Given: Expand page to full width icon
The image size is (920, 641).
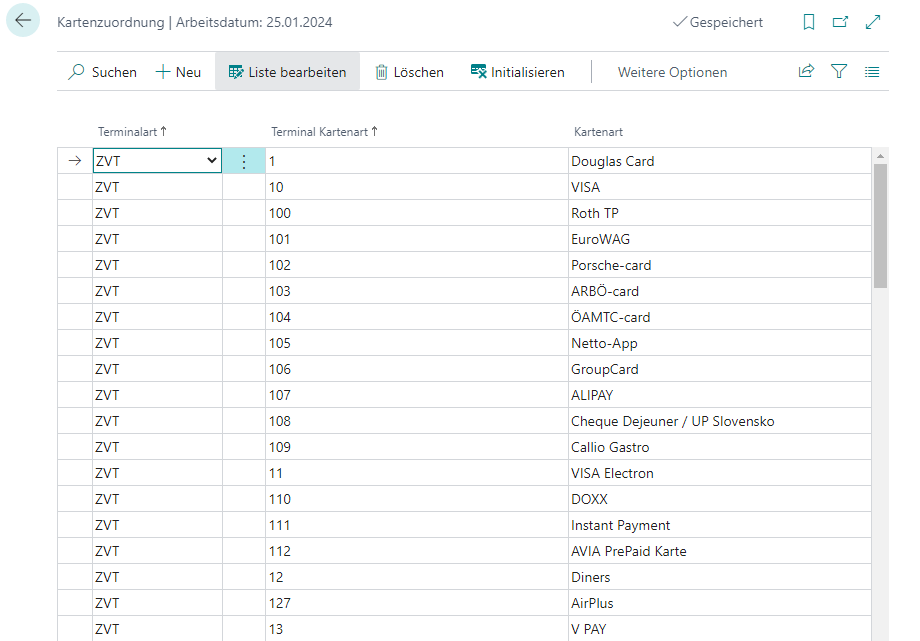Looking at the screenshot, I should (873, 22).
